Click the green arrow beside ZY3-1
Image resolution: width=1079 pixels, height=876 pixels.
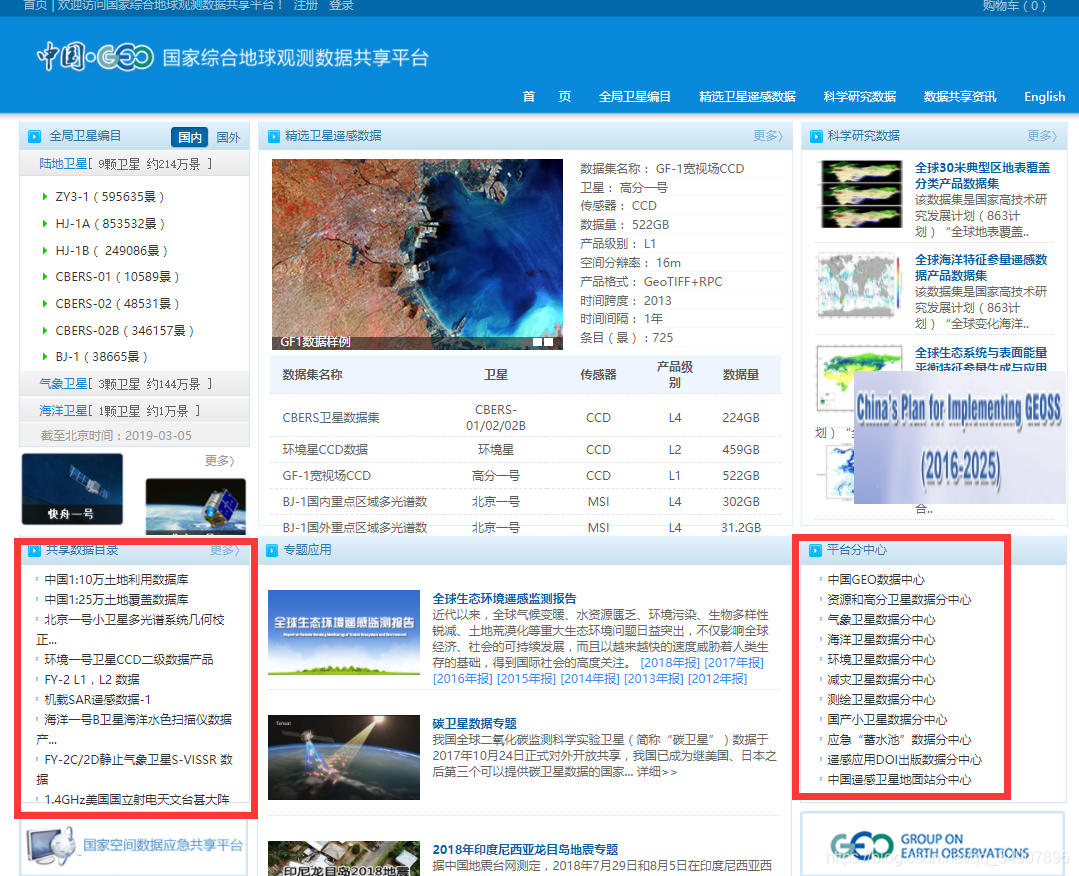[45, 197]
